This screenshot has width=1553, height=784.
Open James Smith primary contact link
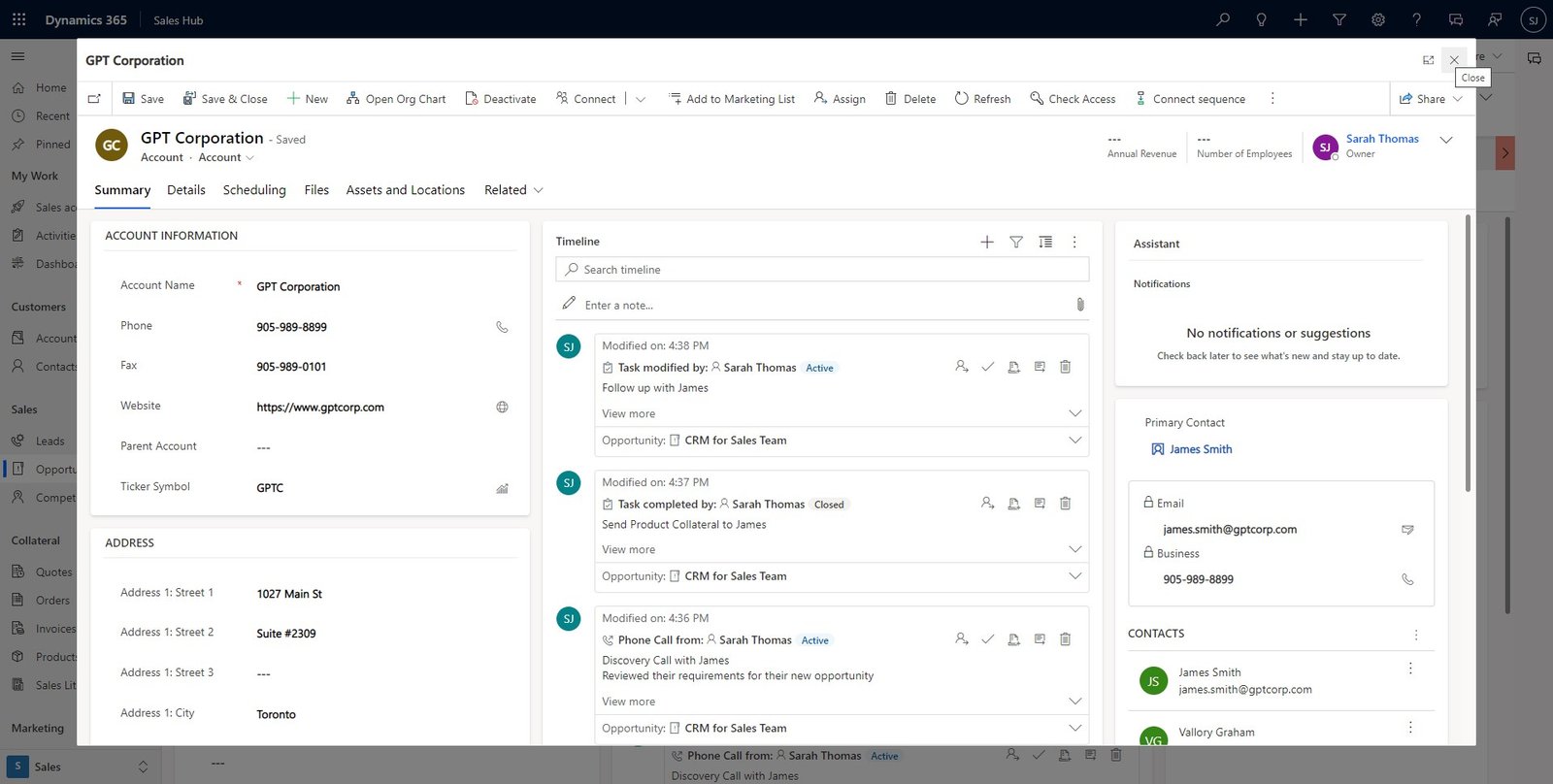[1201, 449]
